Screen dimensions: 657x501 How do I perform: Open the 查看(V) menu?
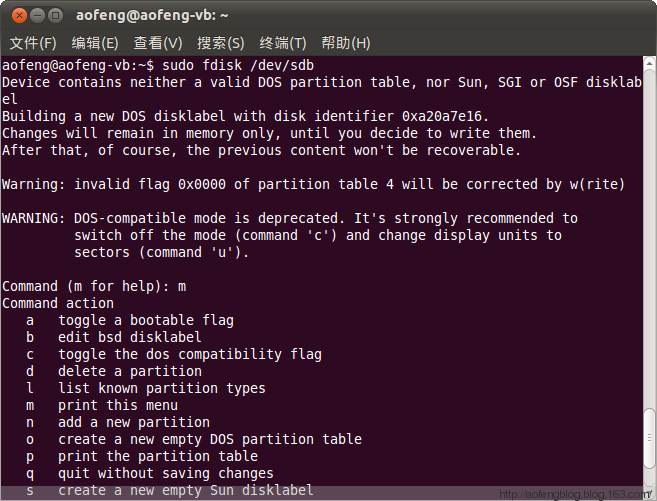(158, 43)
